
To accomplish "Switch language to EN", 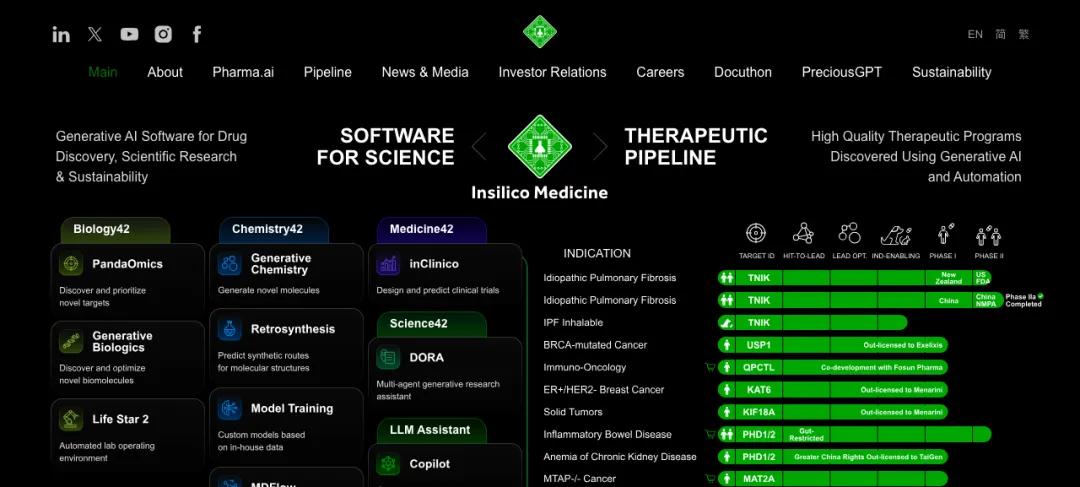I will pyautogui.click(x=975, y=34).
